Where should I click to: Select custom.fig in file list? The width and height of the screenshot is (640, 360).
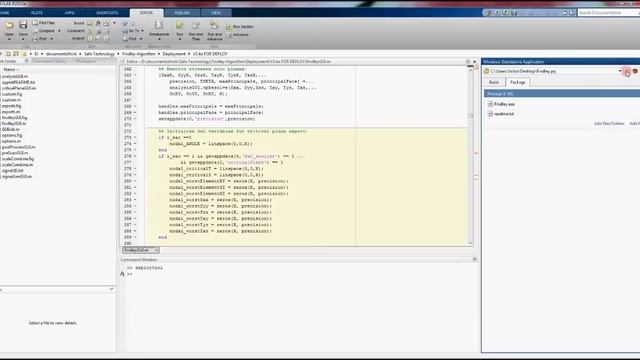[x=11, y=94]
